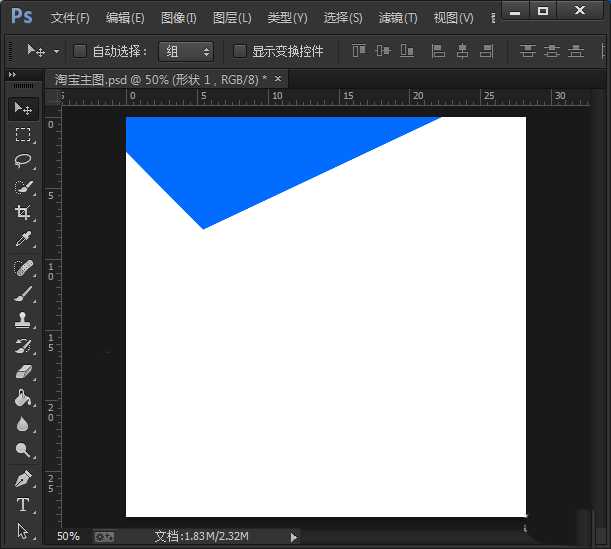
Task: Pick the Horizontal Type tool
Action: coord(22,505)
